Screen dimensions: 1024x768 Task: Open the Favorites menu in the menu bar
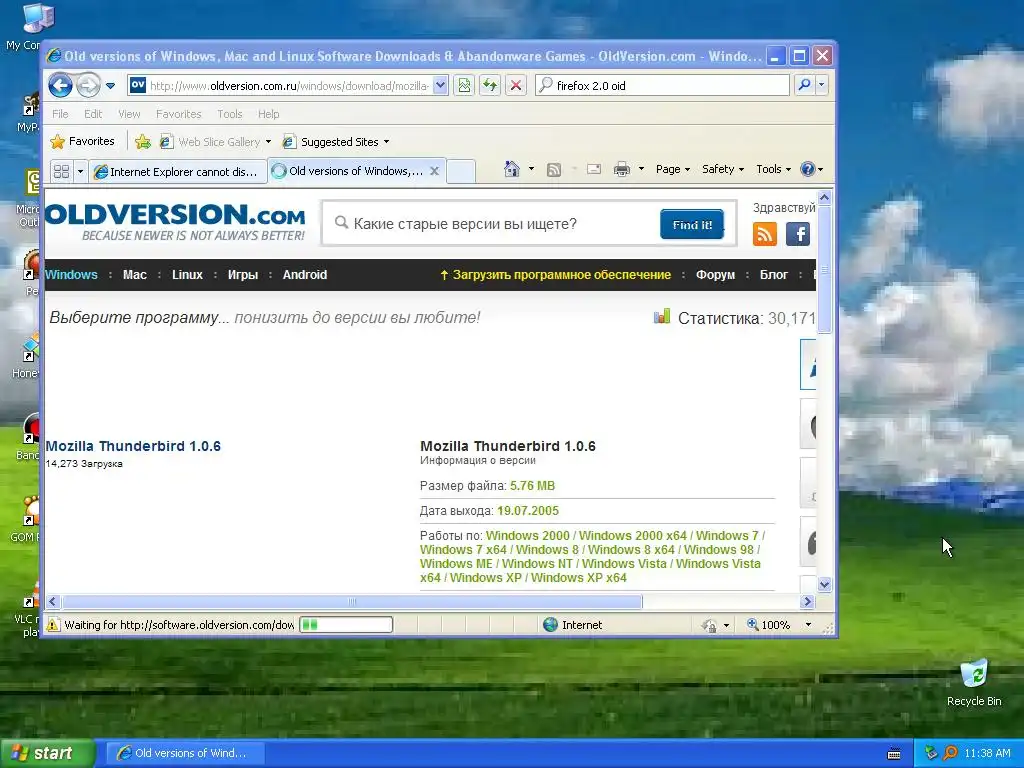pos(178,114)
